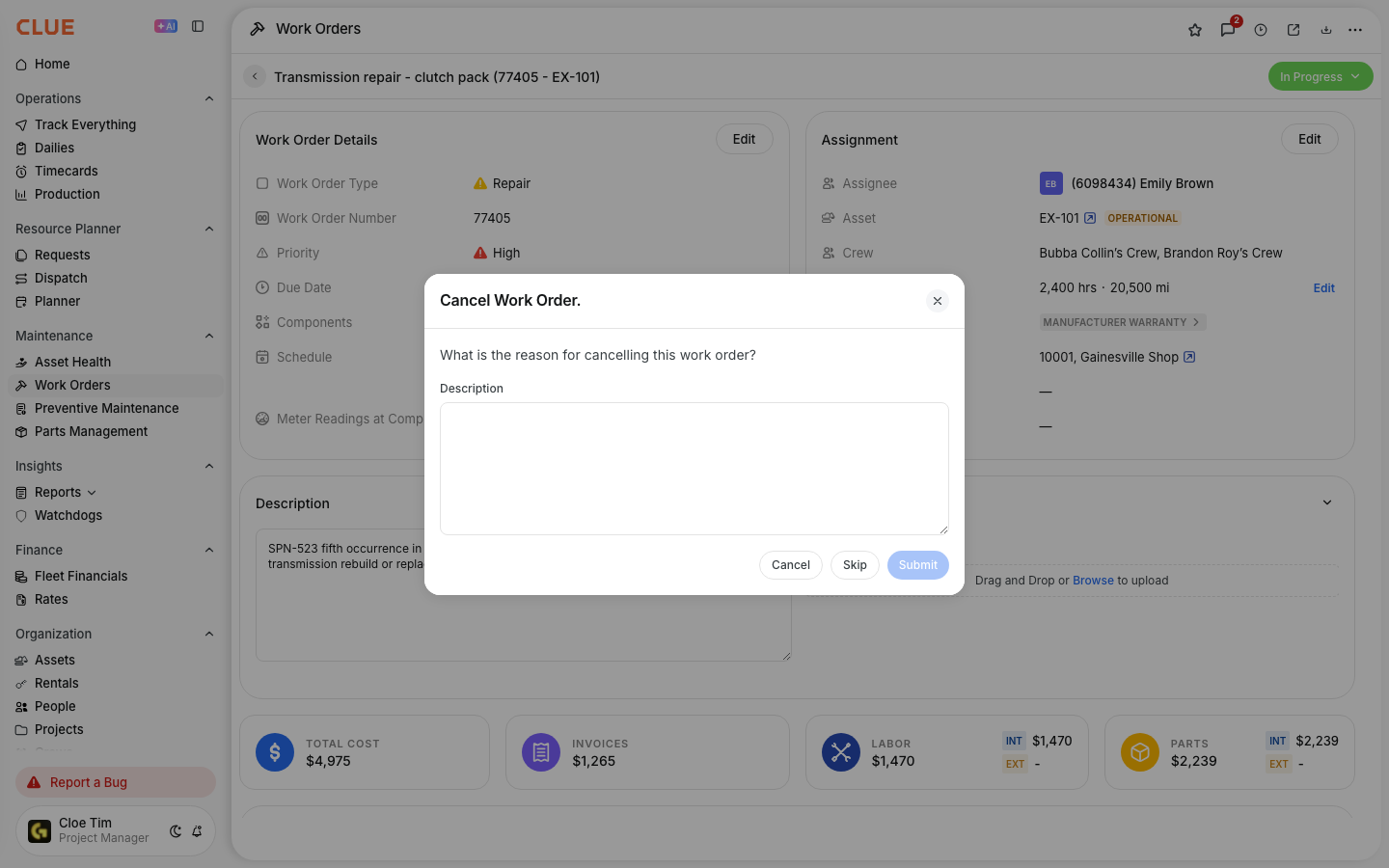Open Gainesville Shop external link icon

(1189, 357)
